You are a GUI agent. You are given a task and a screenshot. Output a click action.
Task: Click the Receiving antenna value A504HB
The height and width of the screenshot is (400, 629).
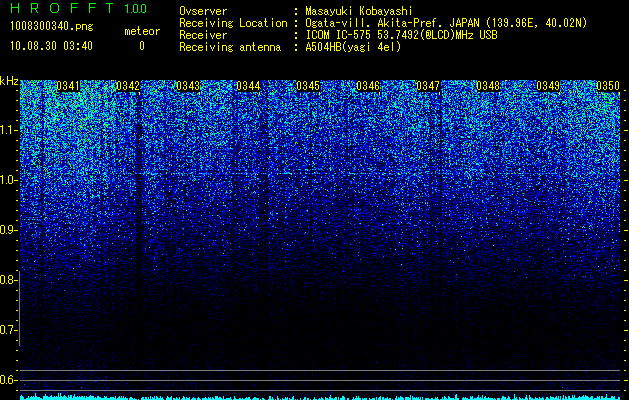324,47
